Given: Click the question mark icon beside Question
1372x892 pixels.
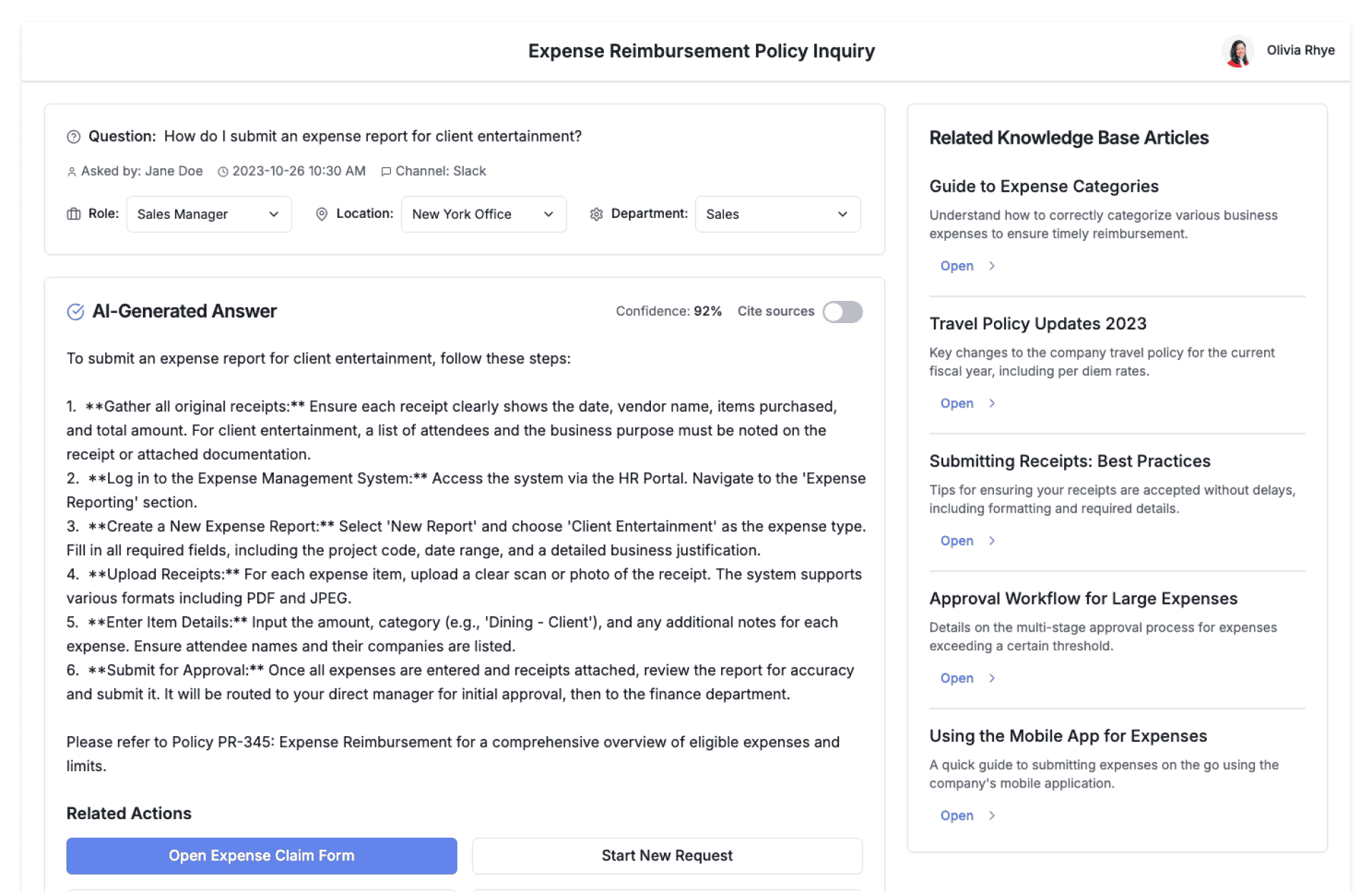Looking at the screenshot, I should click(74, 137).
